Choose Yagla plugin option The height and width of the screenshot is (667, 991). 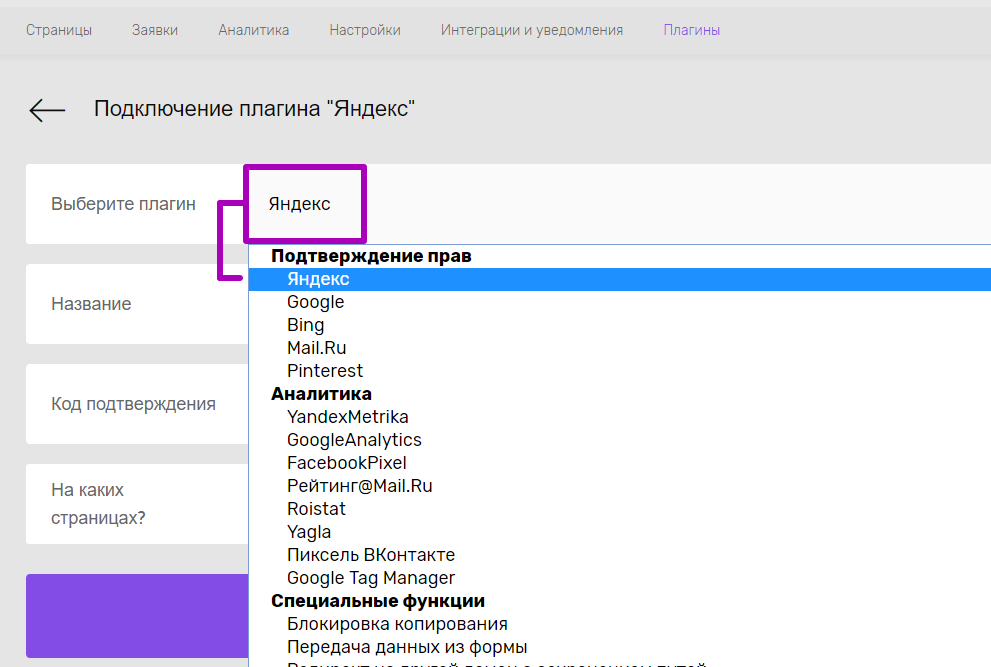(619, 532)
